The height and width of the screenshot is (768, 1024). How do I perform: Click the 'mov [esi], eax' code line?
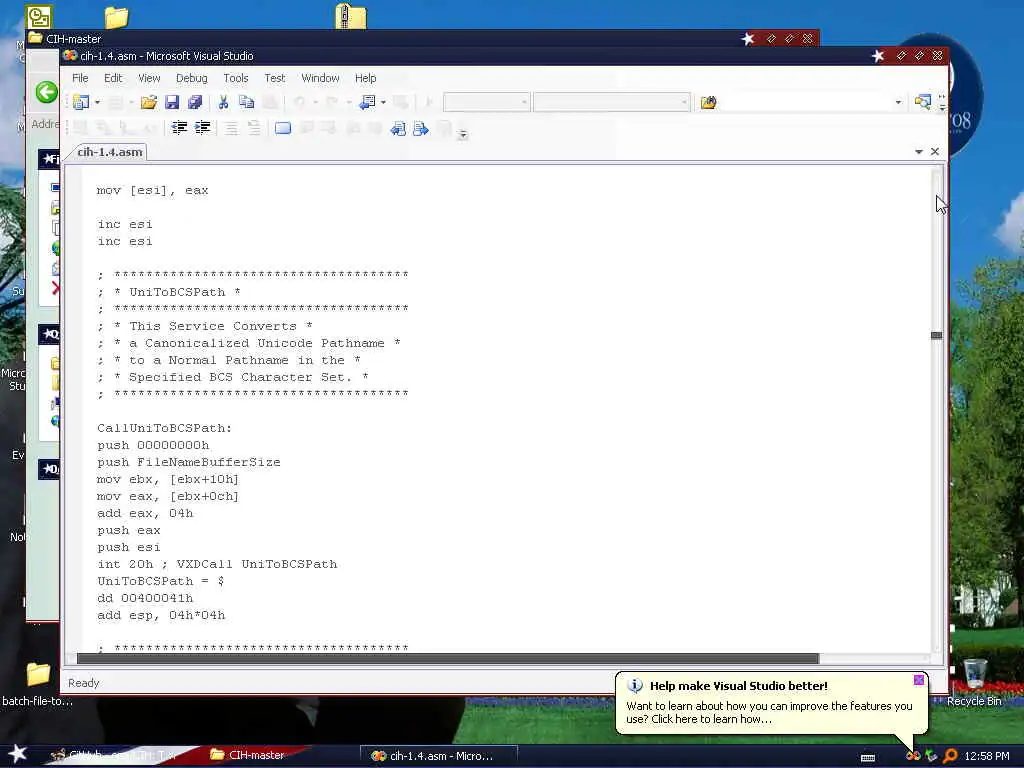(x=152, y=190)
